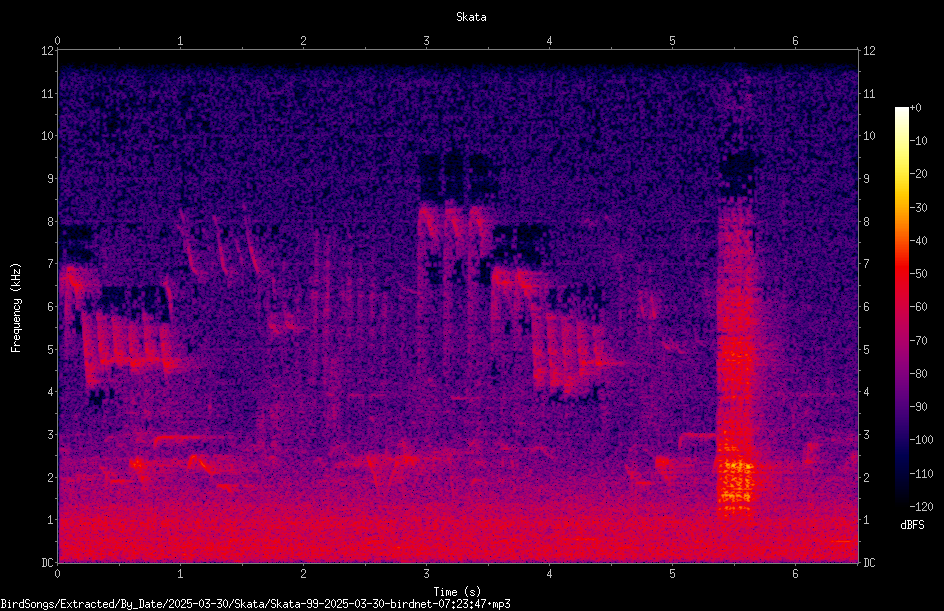Click the "4" tick on the top time axis
This screenshot has width=944, height=611.
click(x=549, y=41)
